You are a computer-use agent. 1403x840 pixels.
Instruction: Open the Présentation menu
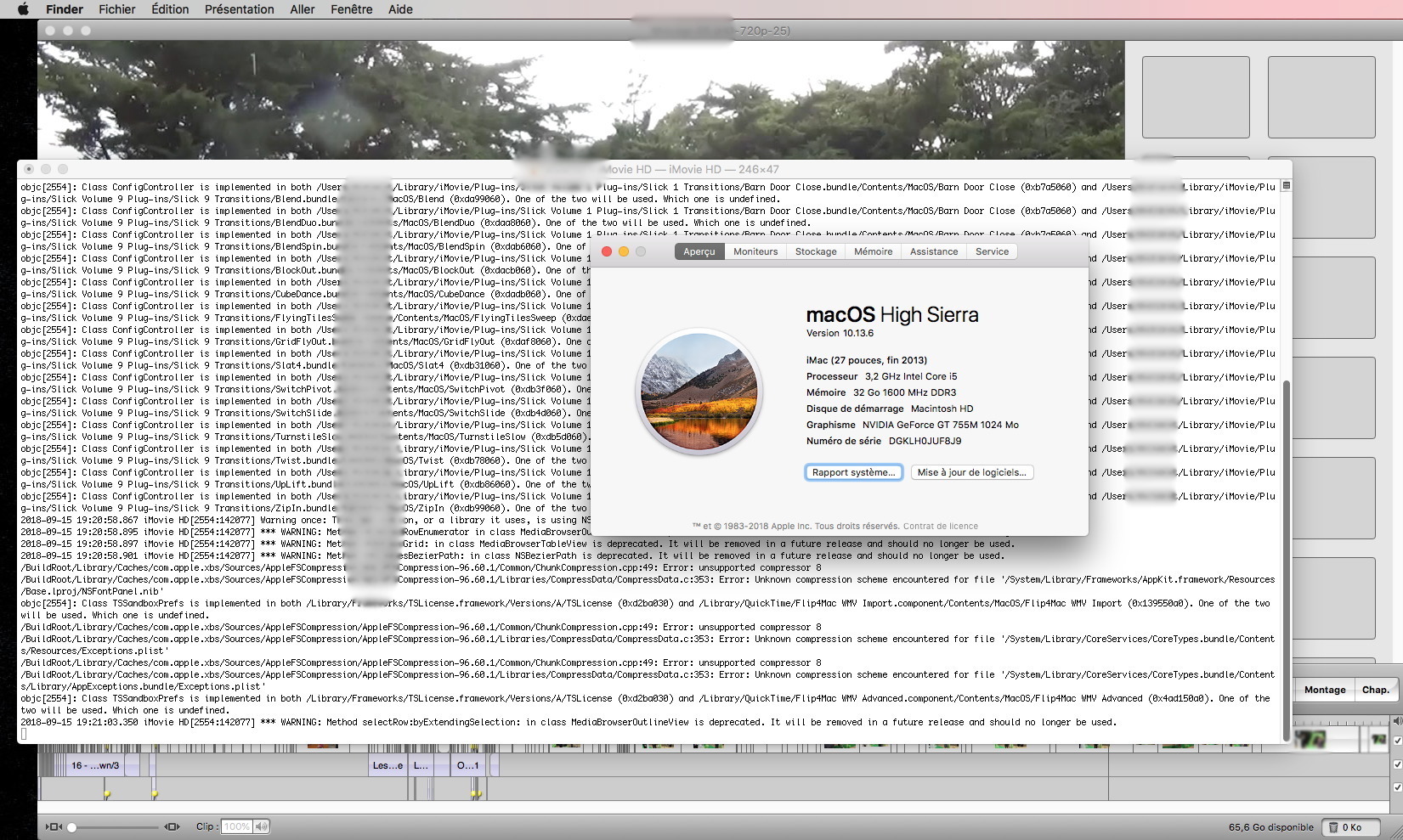tap(240, 9)
